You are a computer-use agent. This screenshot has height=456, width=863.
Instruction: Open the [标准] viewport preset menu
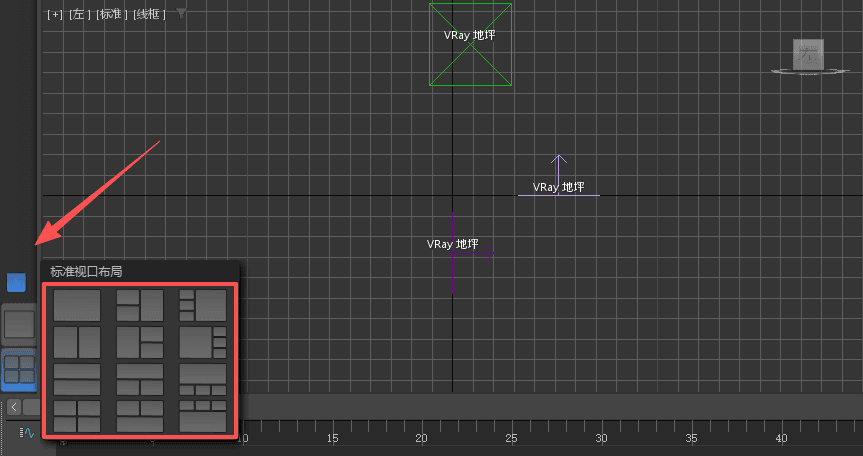pos(111,15)
